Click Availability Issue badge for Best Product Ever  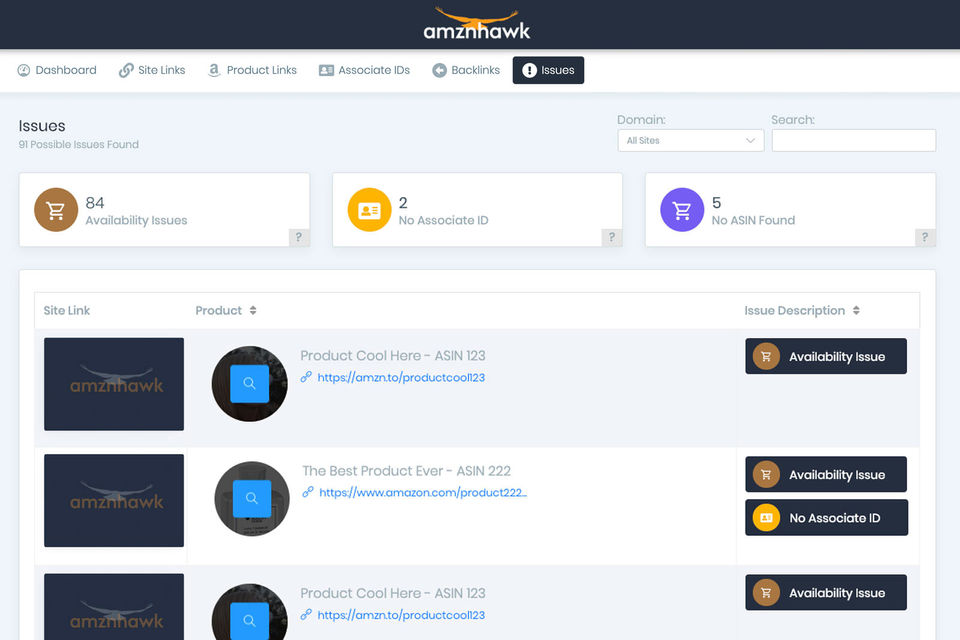coord(826,475)
